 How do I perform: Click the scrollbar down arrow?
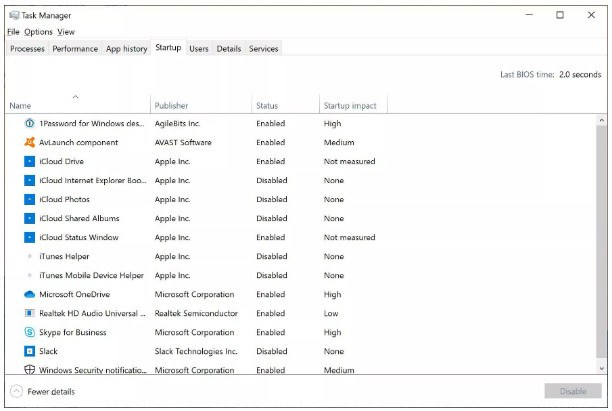[601, 368]
